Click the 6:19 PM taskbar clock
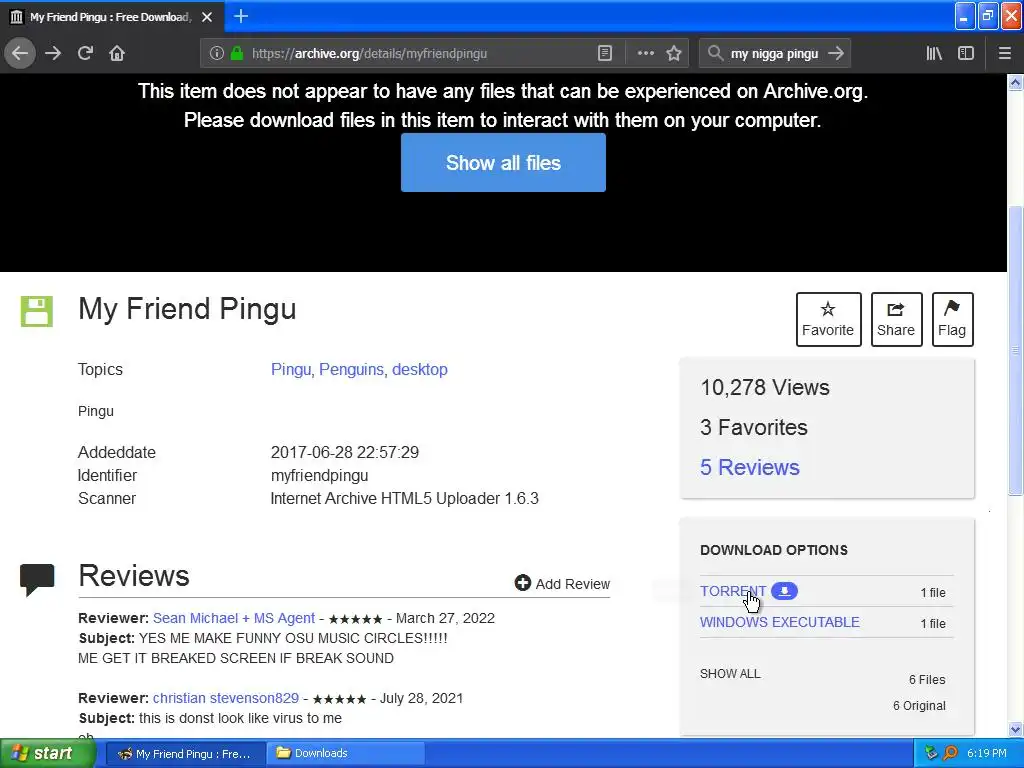Screen dimensions: 1024x768 [x=987, y=753]
